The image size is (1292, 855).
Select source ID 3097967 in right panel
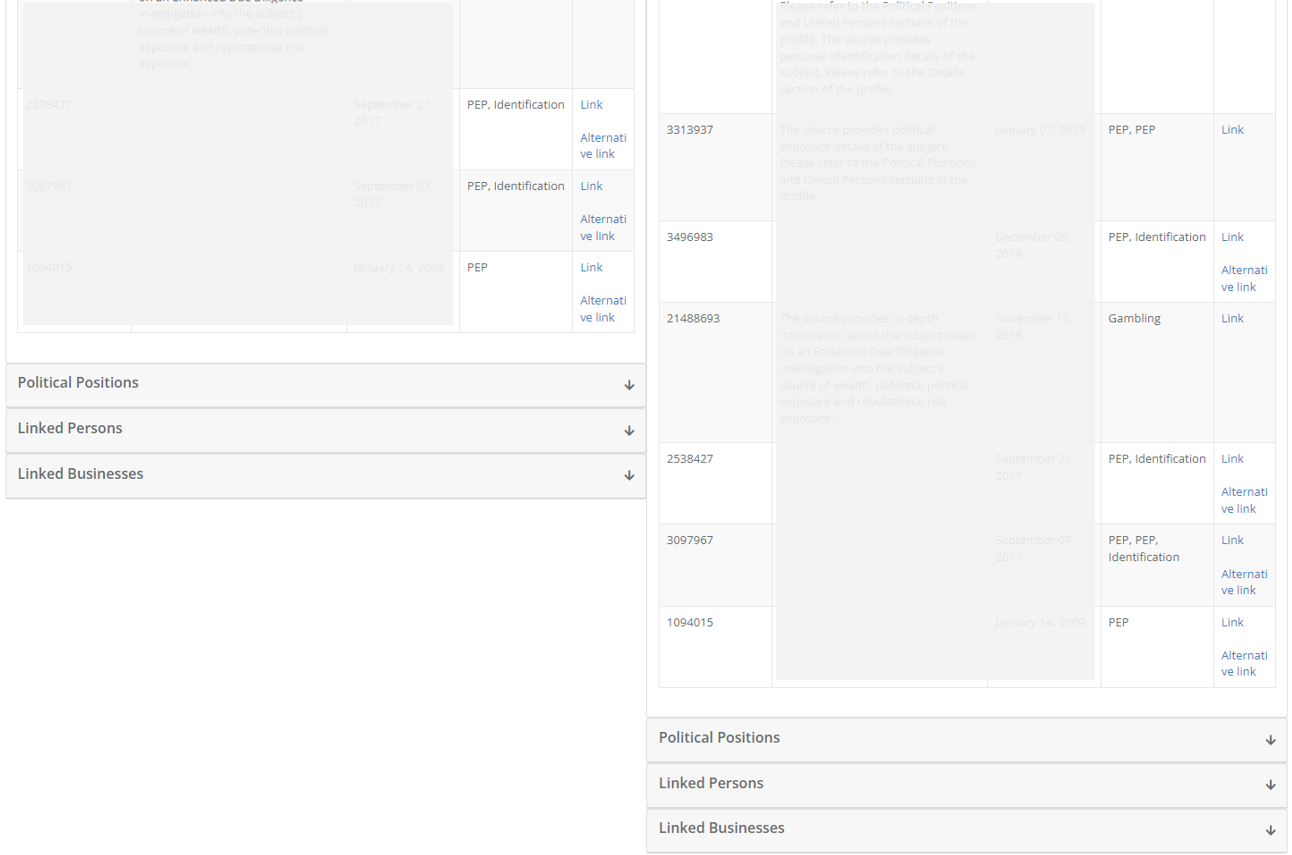715,565
